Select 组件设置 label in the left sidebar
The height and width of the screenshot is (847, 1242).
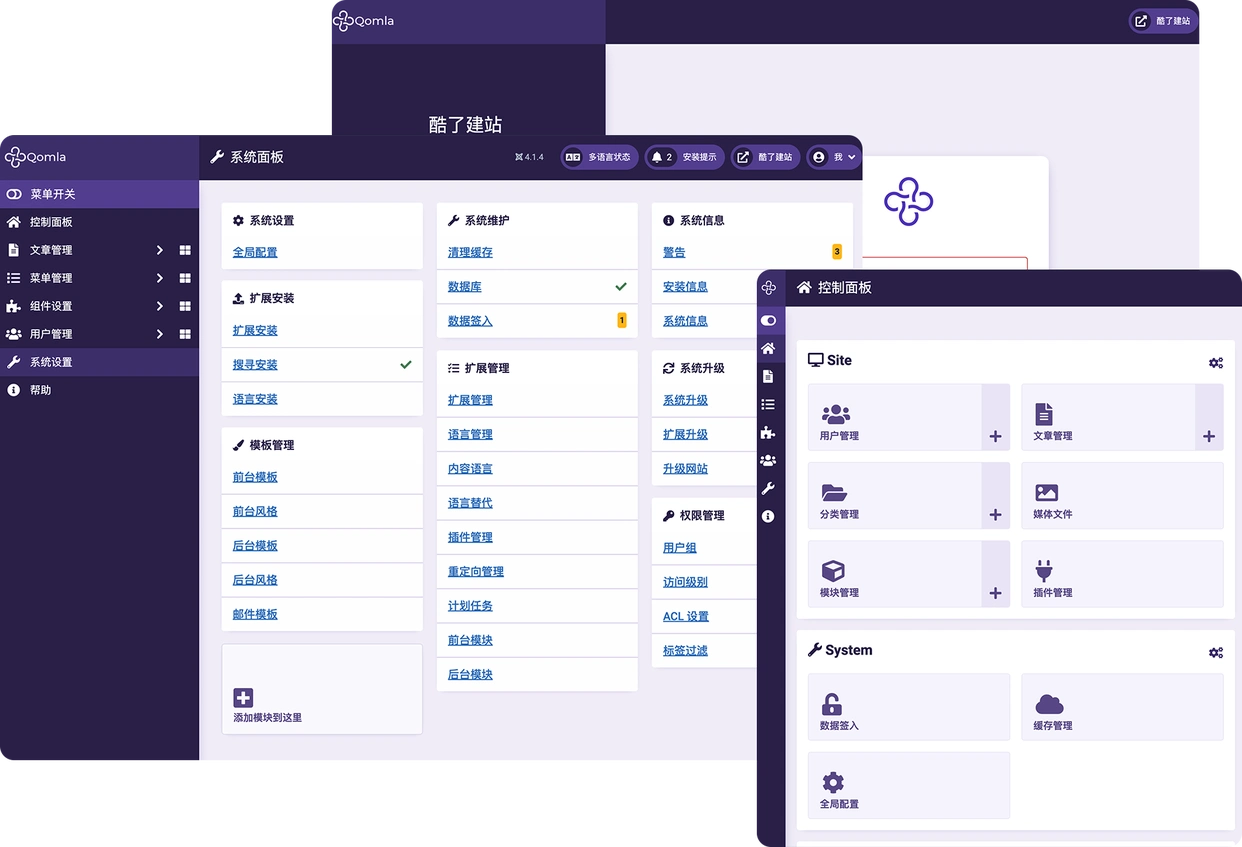click(x=51, y=306)
